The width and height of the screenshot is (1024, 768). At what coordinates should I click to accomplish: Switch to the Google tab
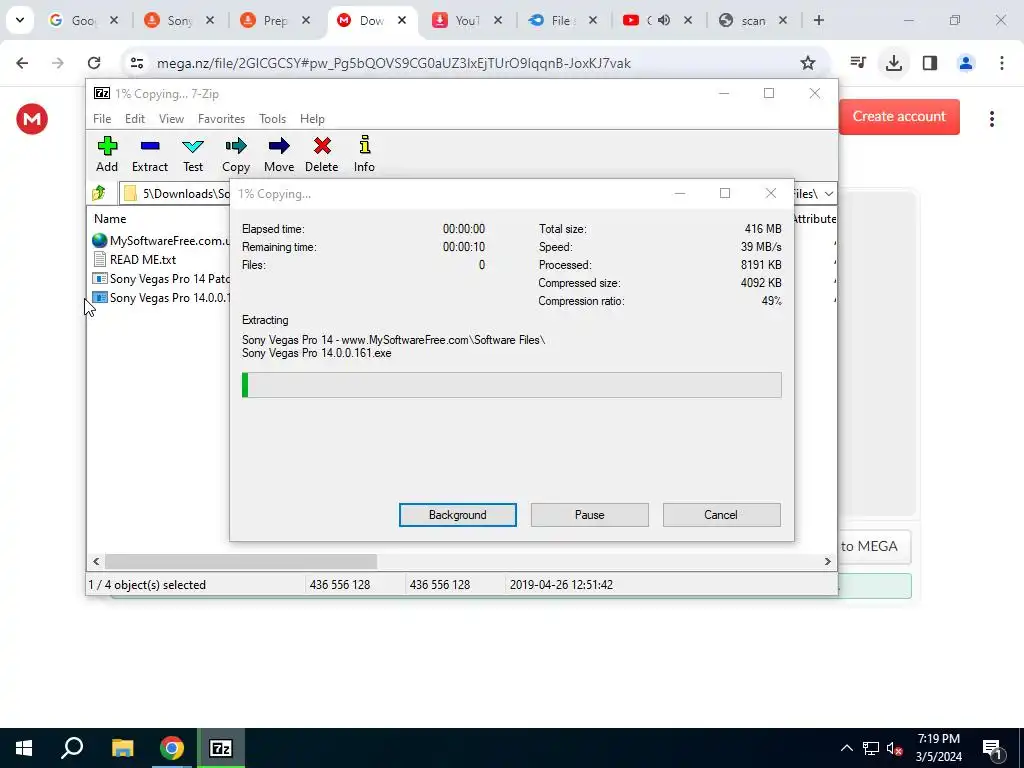(x=84, y=20)
